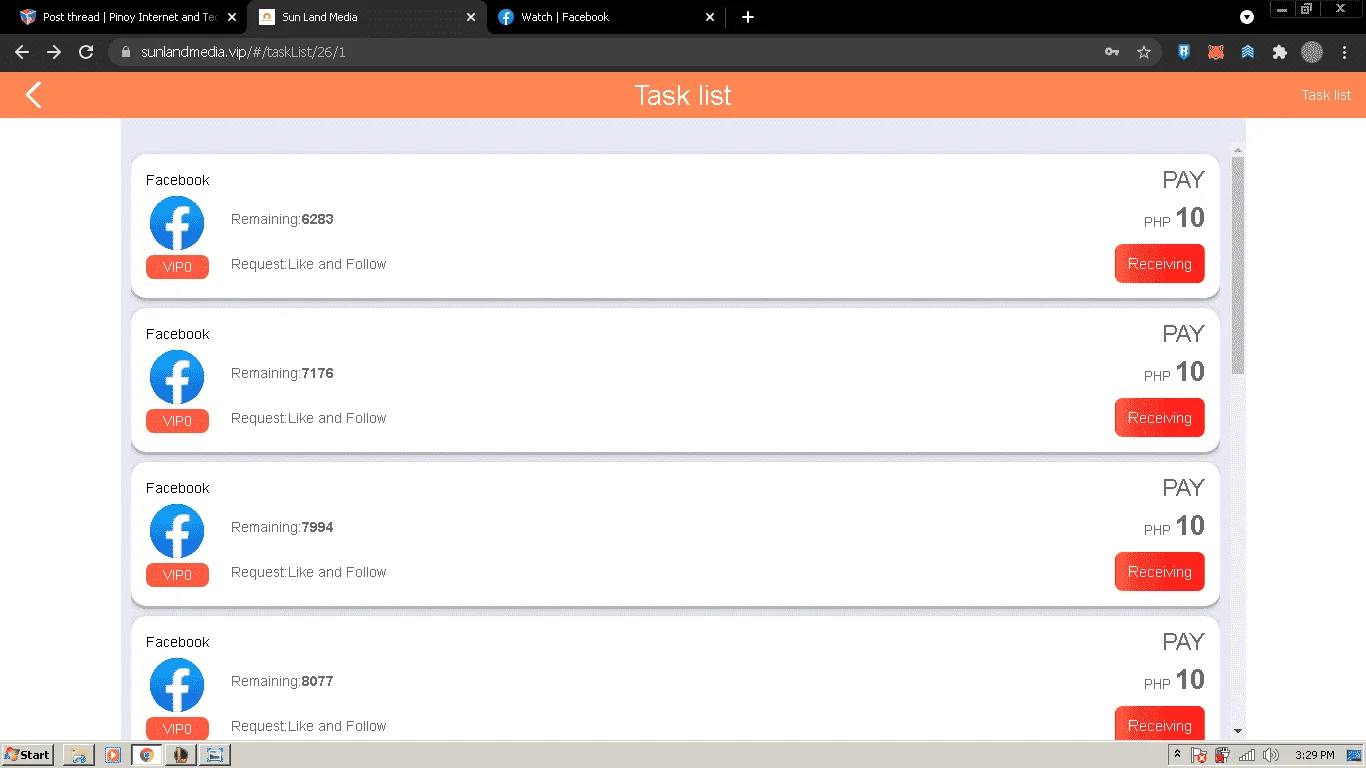Switch to the Watch | Facebook tab
Screen dimensions: 1366x768
tap(606, 17)
